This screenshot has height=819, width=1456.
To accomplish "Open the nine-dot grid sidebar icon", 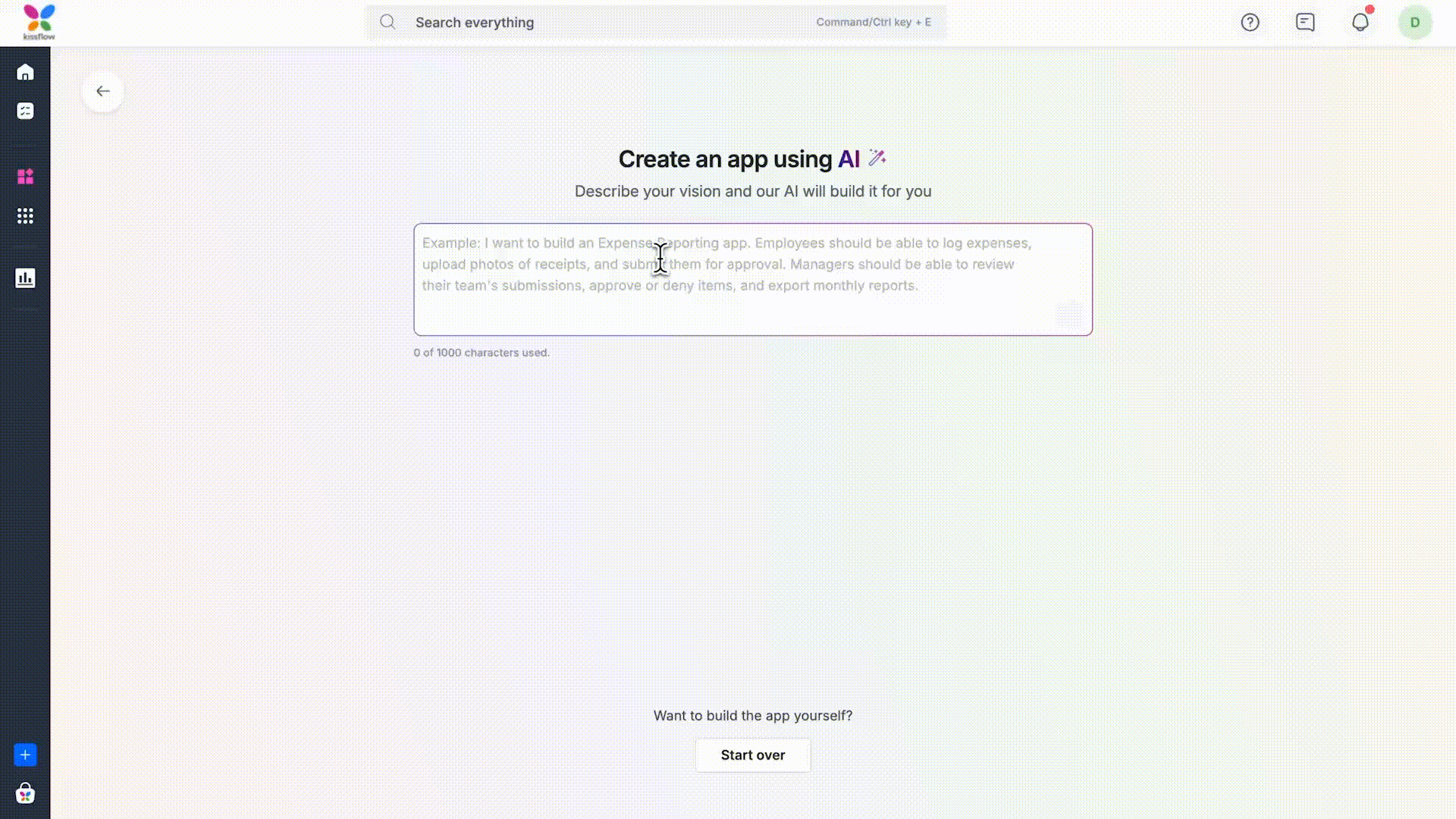I will click(25, 216).
